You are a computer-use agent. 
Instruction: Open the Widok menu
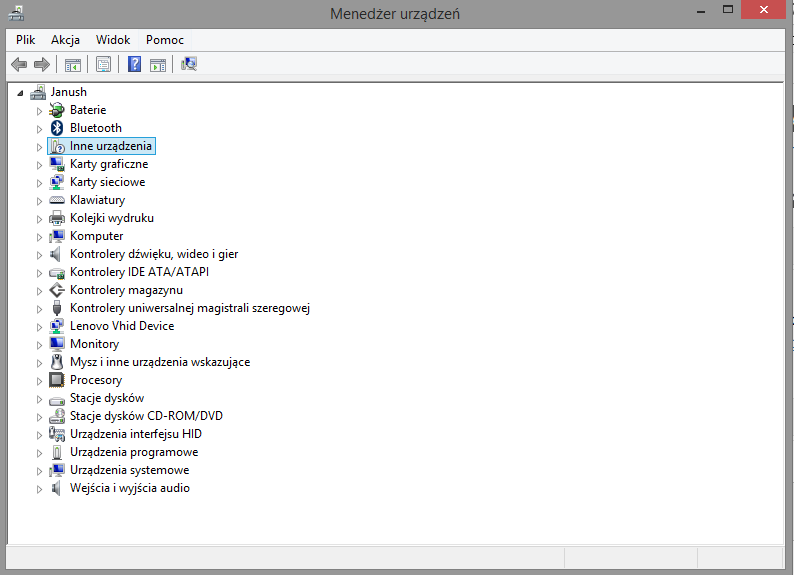pos(113,40)
